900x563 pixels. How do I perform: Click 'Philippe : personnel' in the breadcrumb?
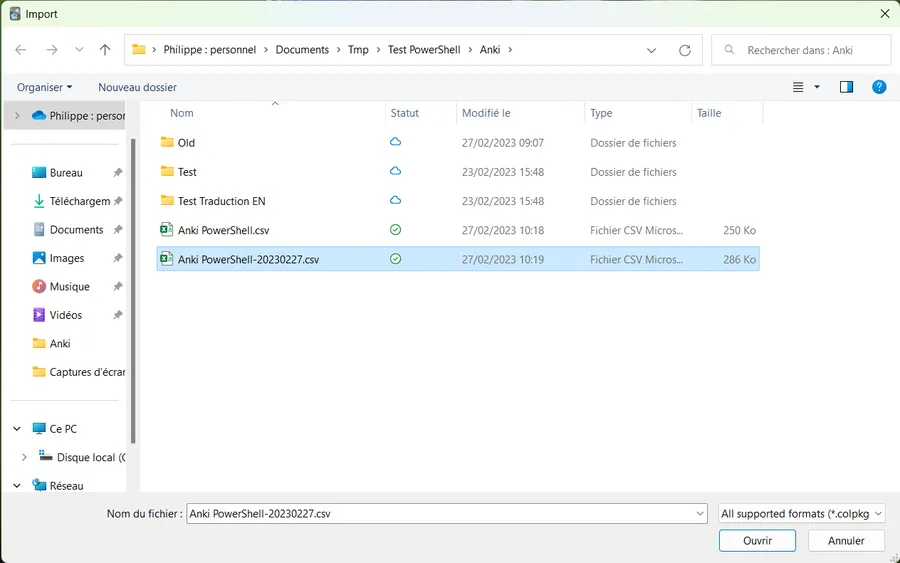[x=210, y=50]
